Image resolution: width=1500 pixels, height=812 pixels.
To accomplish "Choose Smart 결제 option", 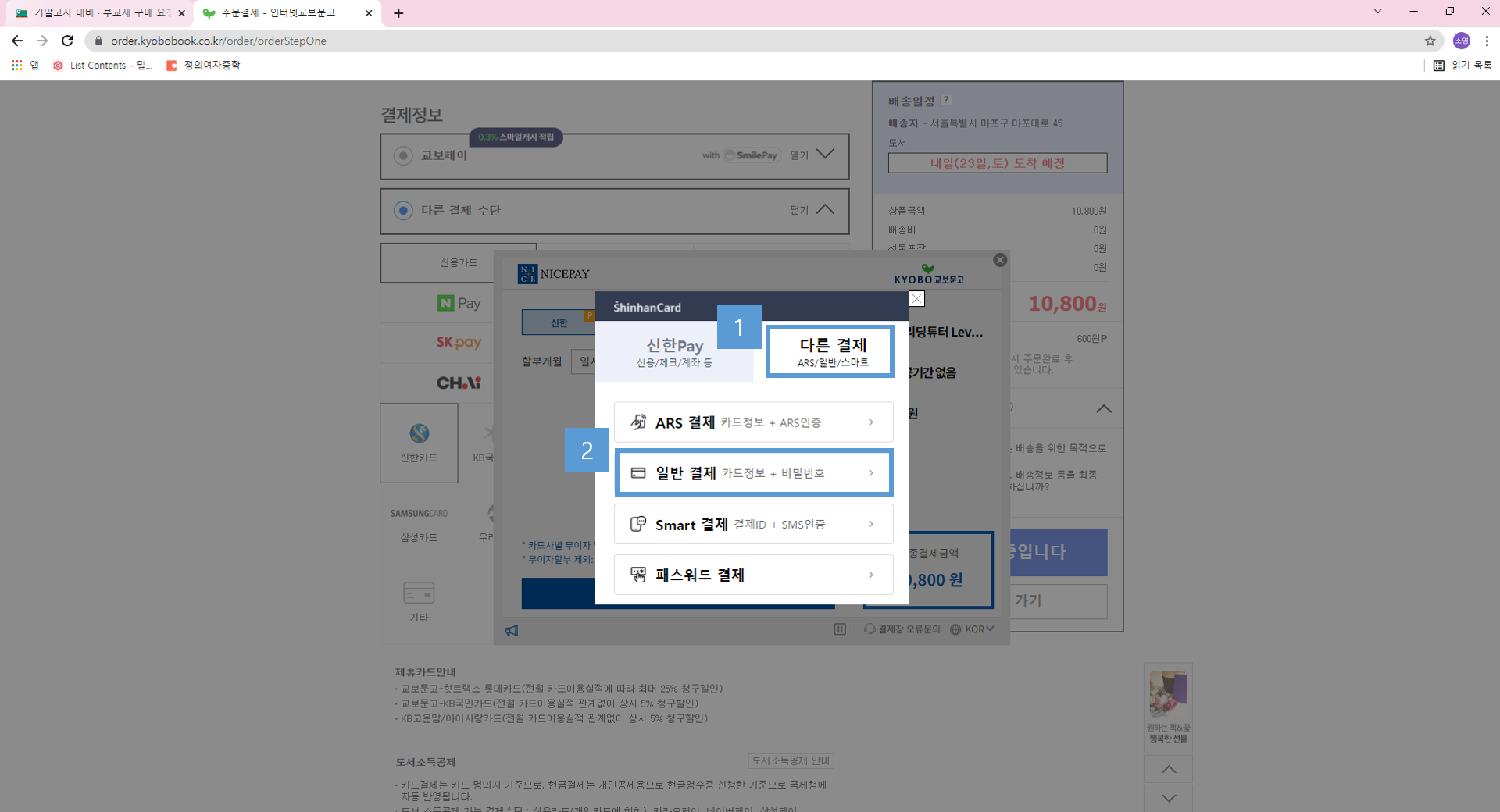I will point(754,524).
